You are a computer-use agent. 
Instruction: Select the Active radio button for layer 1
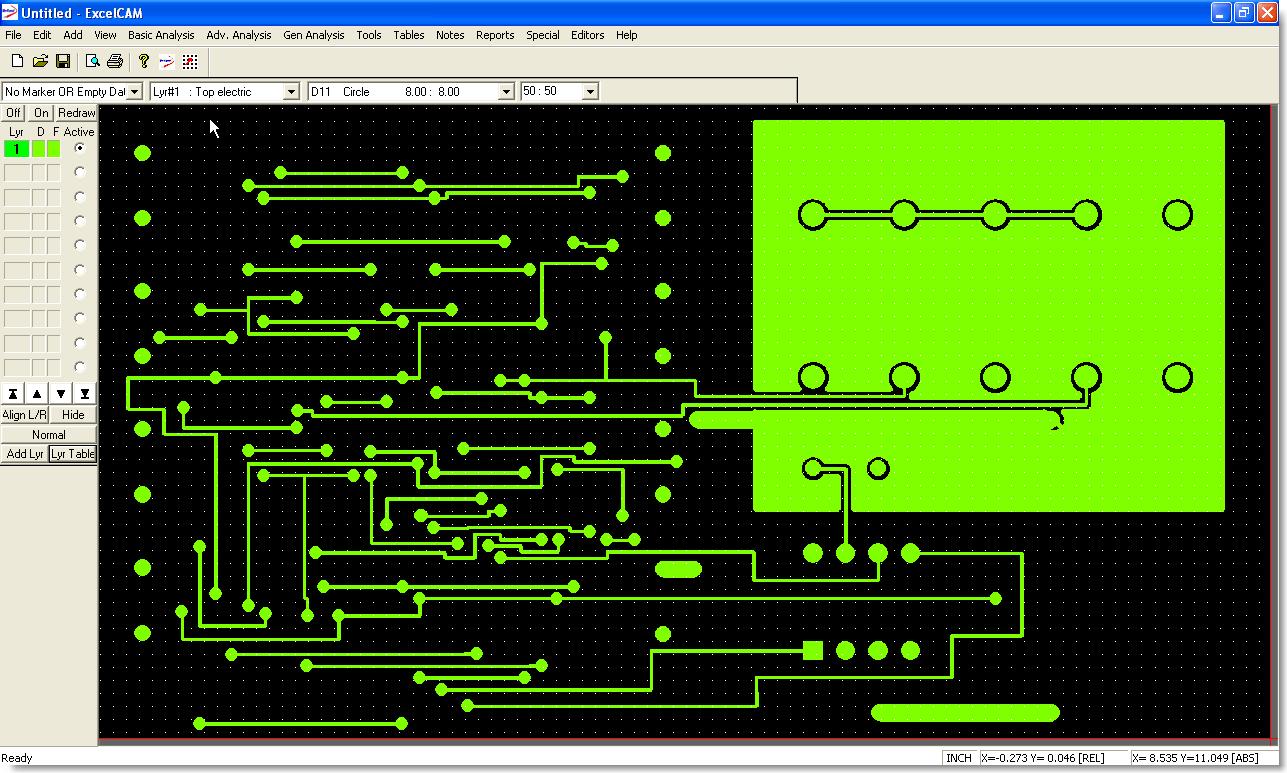point(80,148)
